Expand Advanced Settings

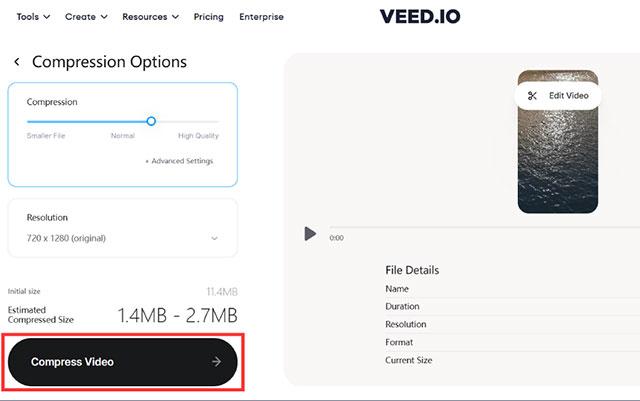click(x=179, y=161)
